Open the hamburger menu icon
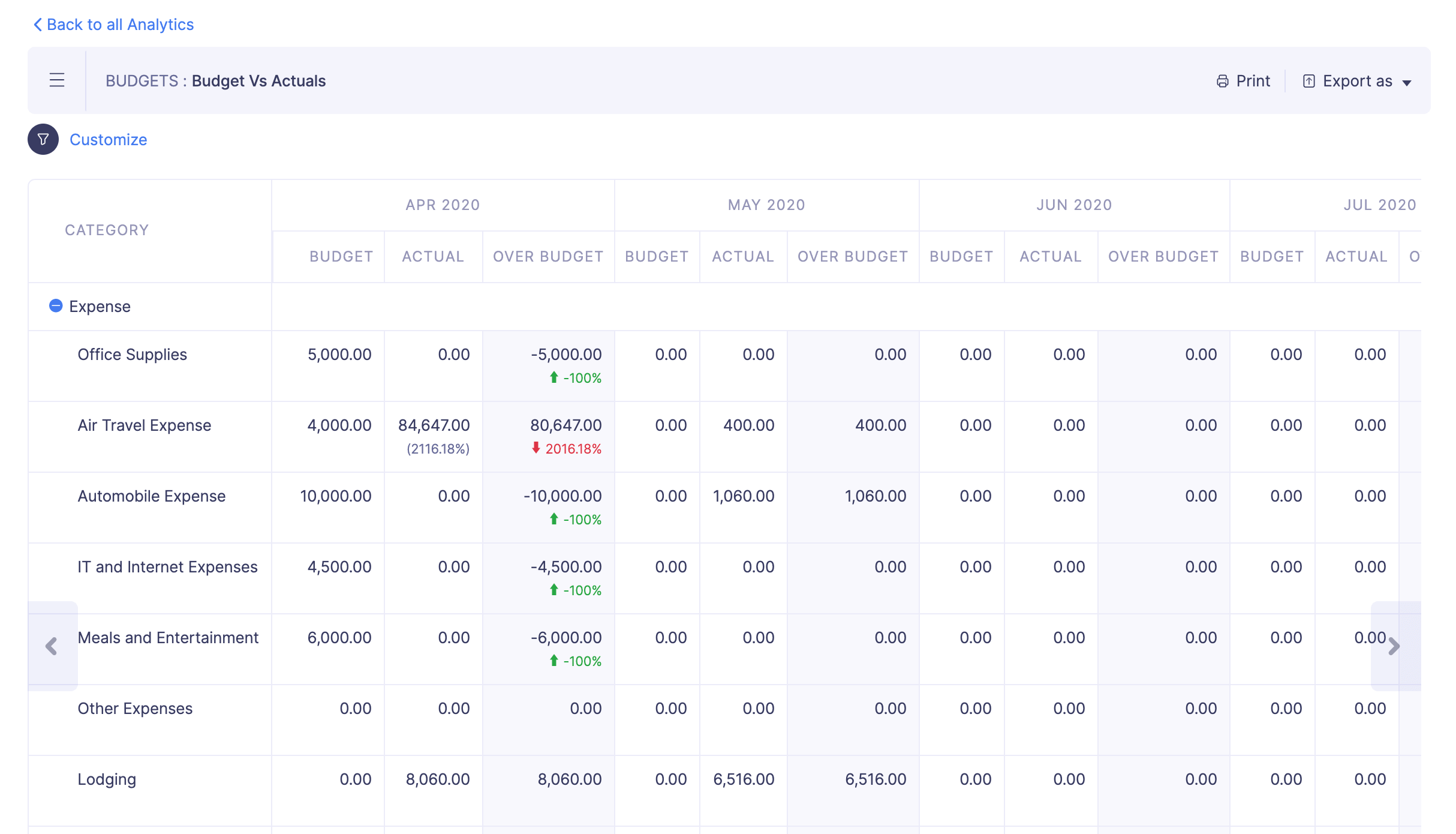Screen dimensions: 1456x834 pyautogui.click(x=57, y=80)
